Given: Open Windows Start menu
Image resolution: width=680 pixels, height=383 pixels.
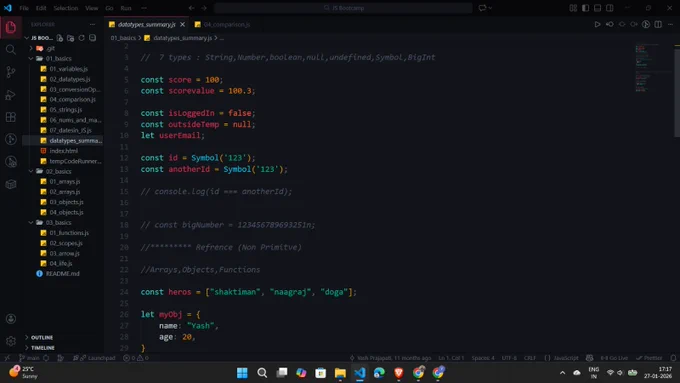Looking at the screenshot, I should pos(242,373).
